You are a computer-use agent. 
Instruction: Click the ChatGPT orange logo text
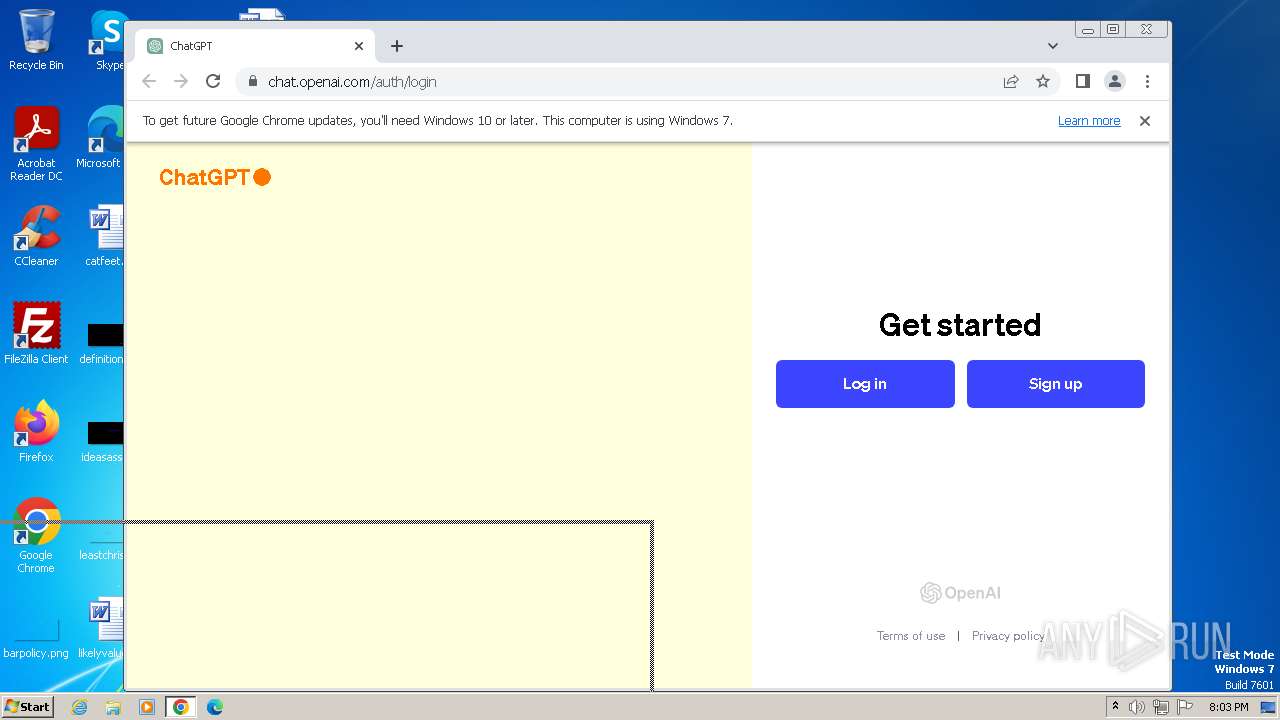click(215, 177)
